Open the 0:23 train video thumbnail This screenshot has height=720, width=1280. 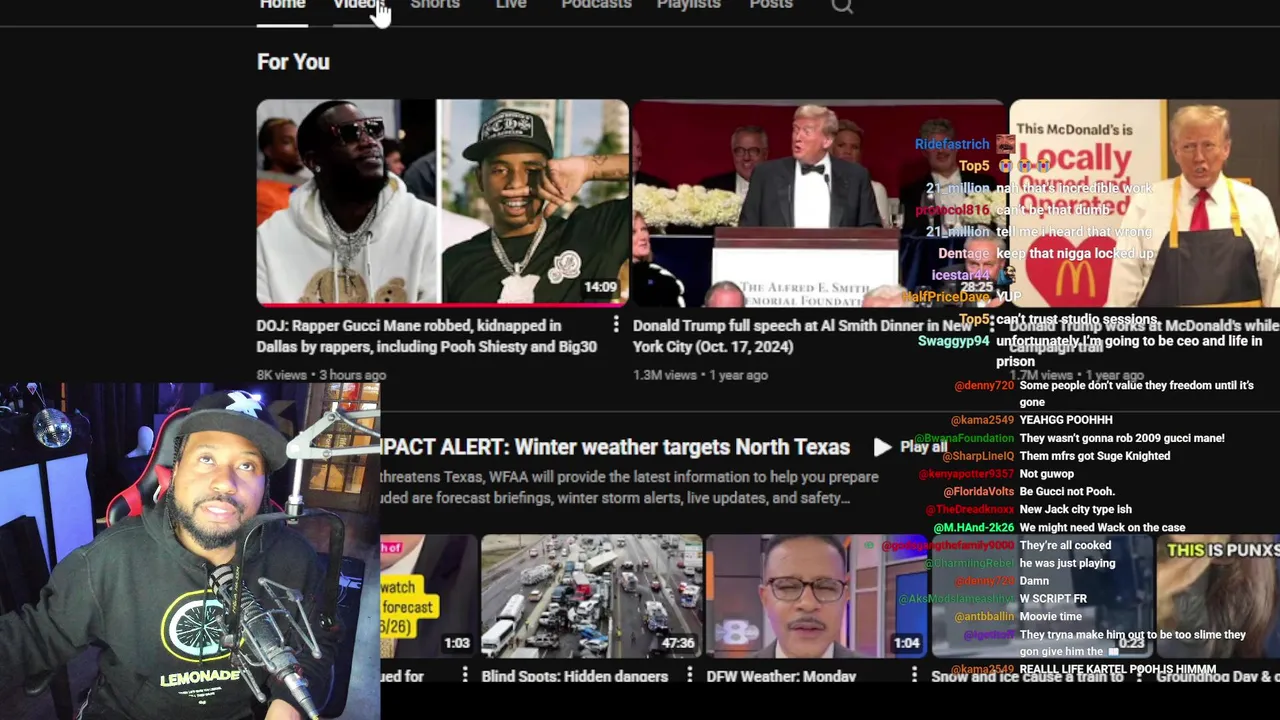[1042, 596]
